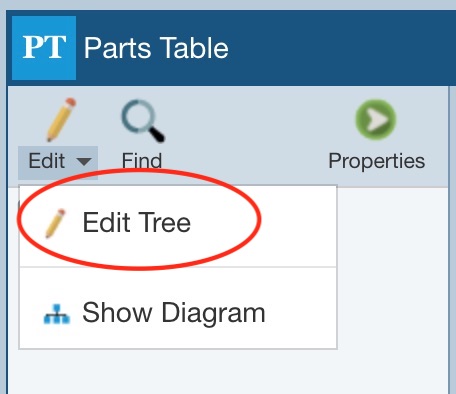Click the hierarchy icon beside Show Diagram
Viewport: 456px width, 394px height.
click(x=57, y=313)
